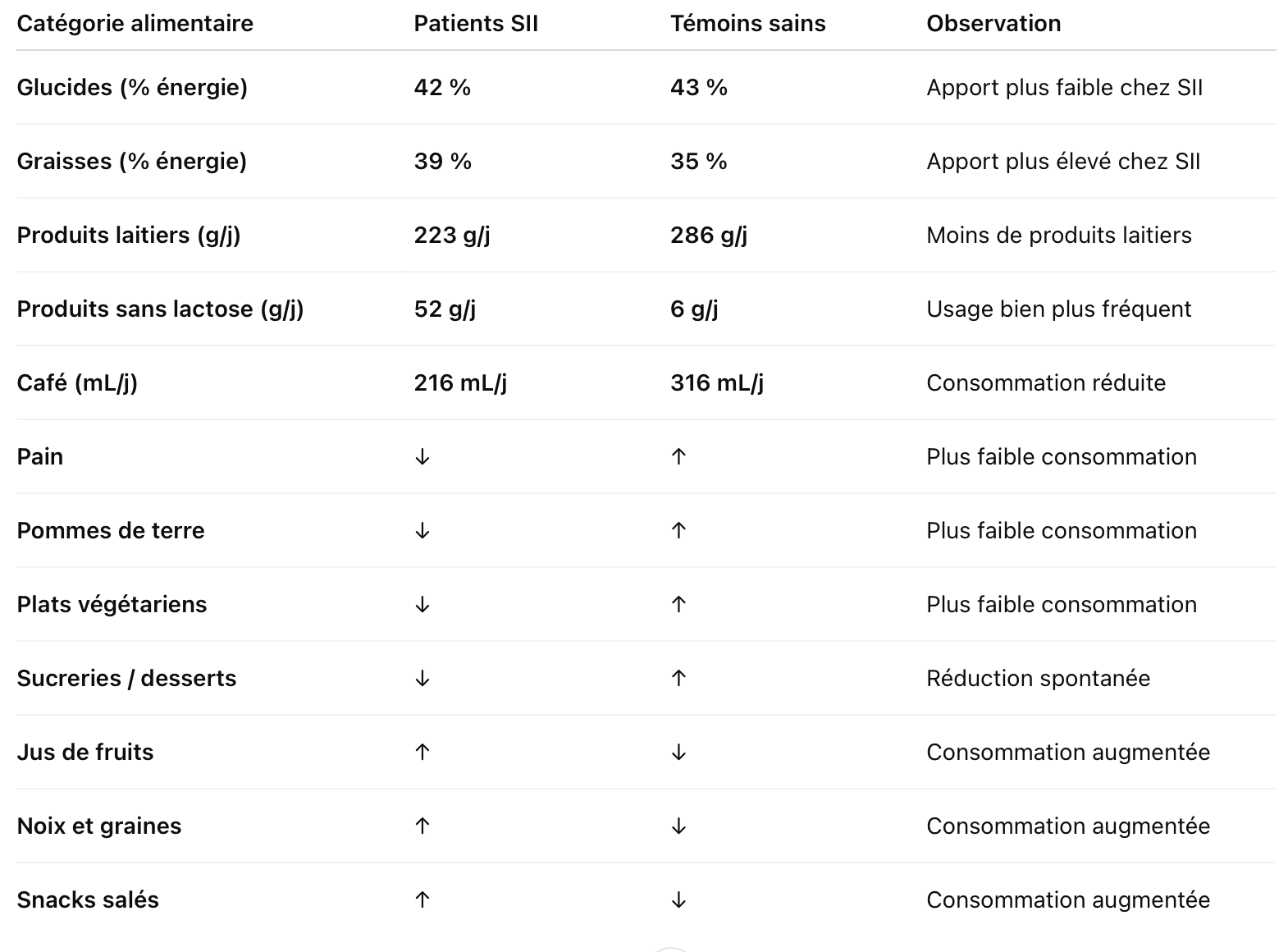Click the Usage bien plus fréquent observation
This screenshot has width=1288, height=952.
point(1058,309)
